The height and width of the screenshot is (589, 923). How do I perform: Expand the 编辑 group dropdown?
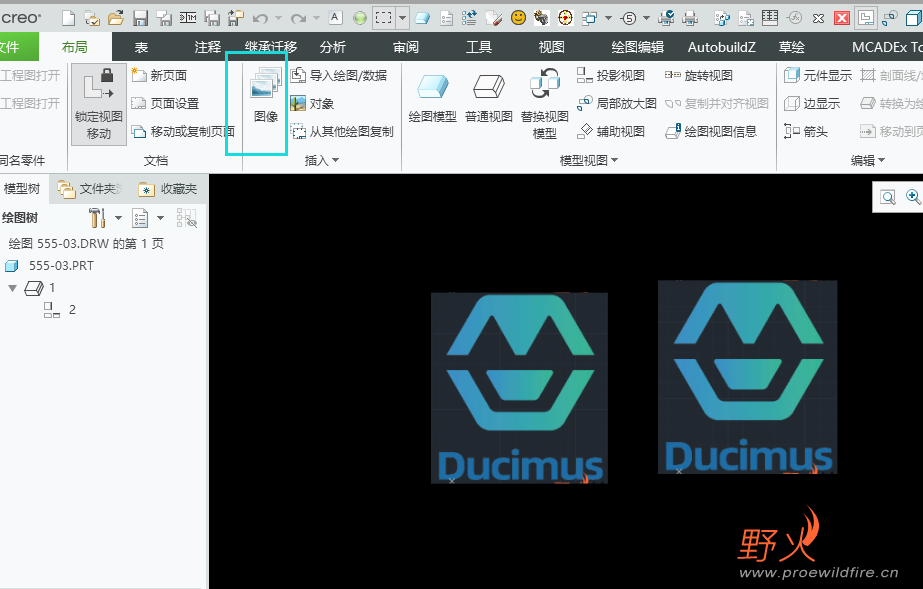[x=868, y=160]
